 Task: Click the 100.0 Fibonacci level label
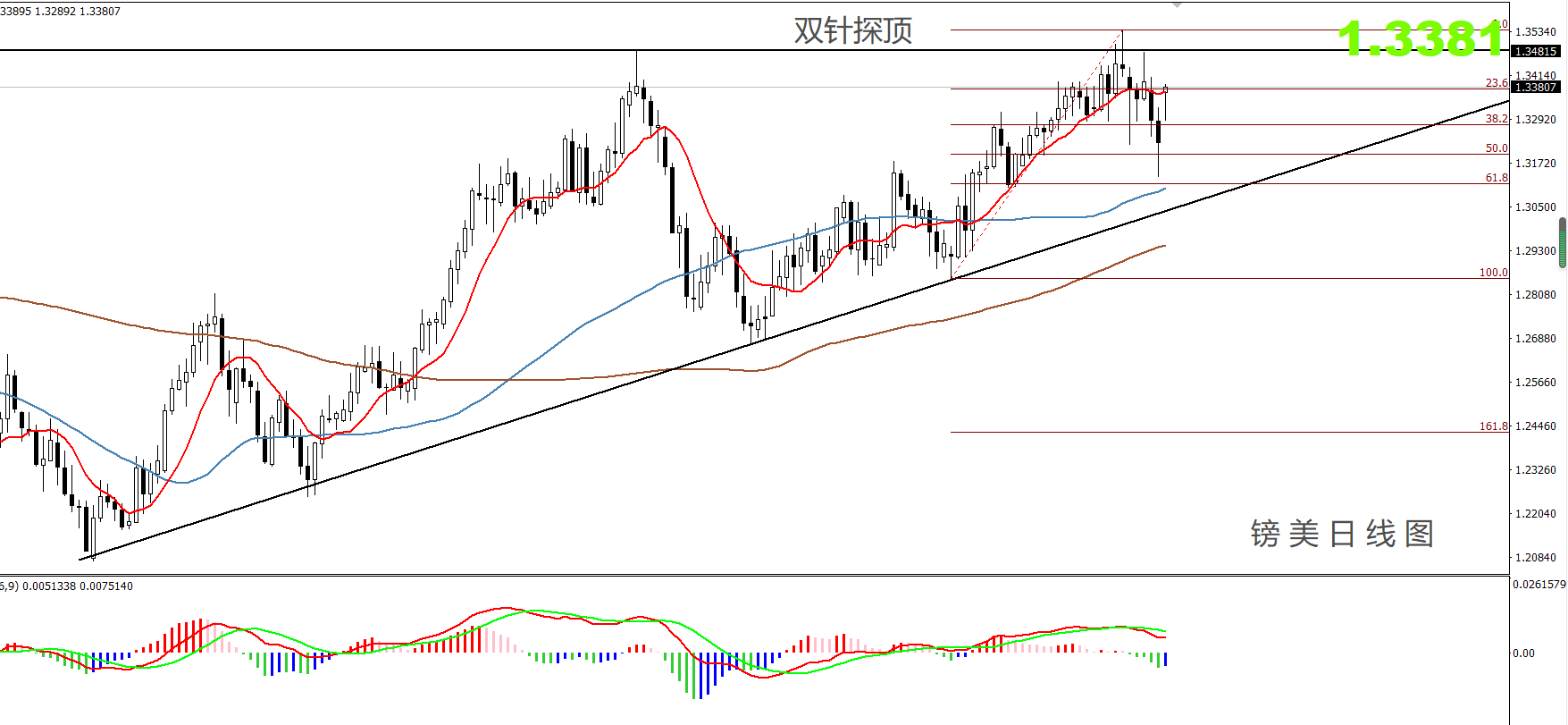[1494, 273]
